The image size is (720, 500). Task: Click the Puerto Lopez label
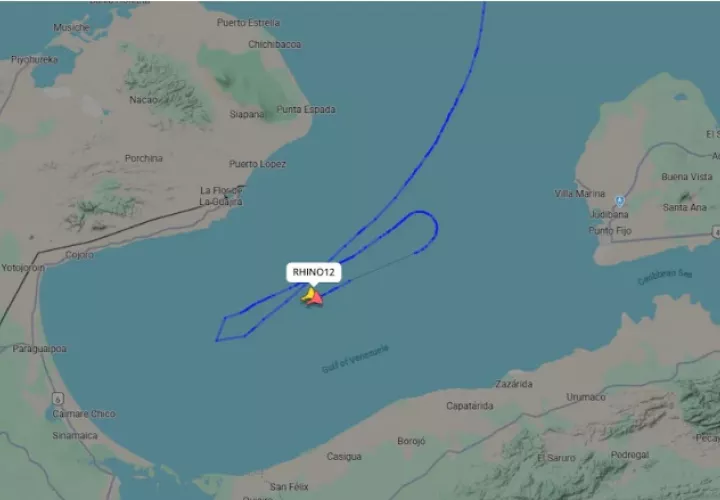(x=257, y=164)
